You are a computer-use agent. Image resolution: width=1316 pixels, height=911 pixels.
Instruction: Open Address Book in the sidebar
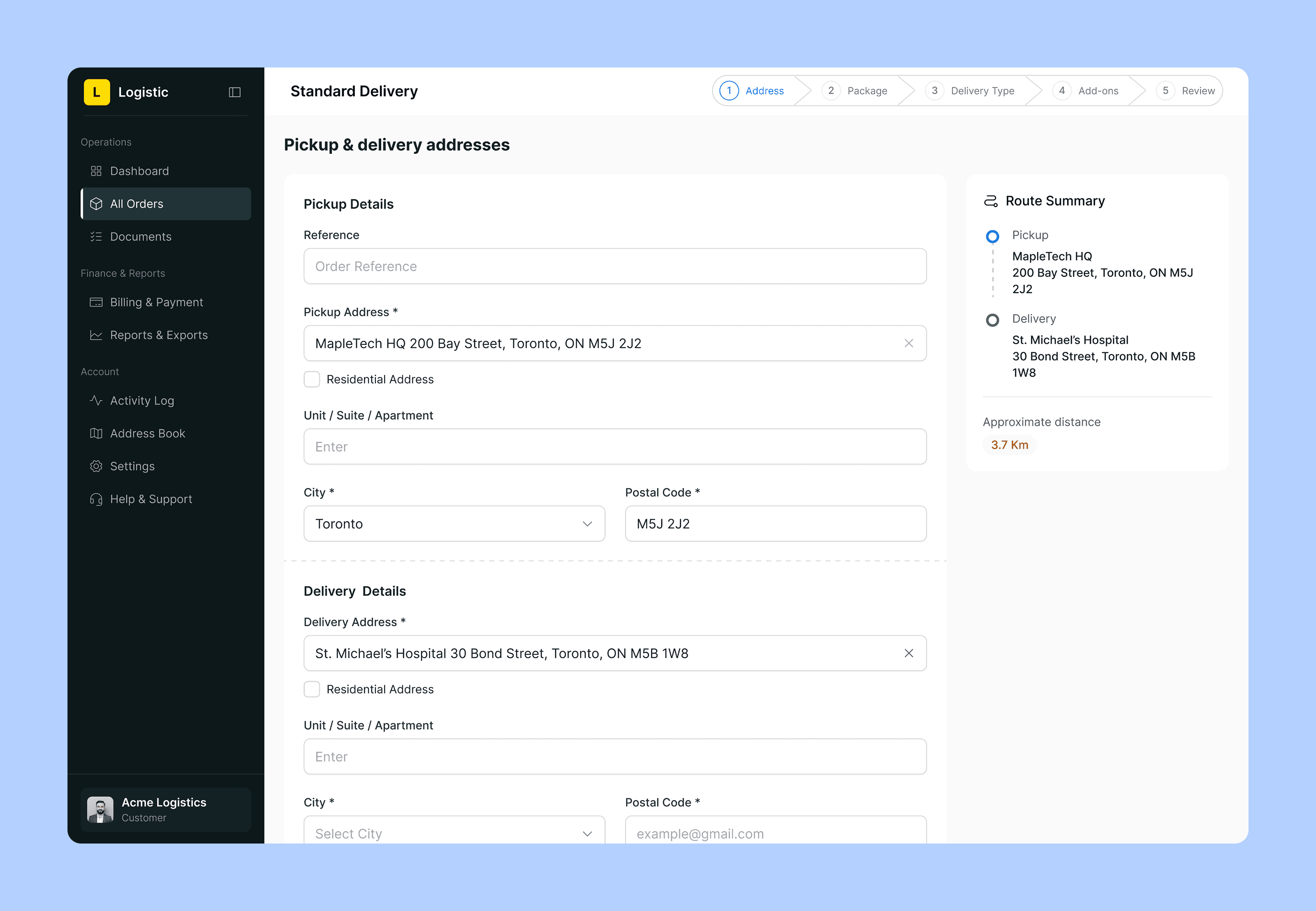tap(166, 434)
